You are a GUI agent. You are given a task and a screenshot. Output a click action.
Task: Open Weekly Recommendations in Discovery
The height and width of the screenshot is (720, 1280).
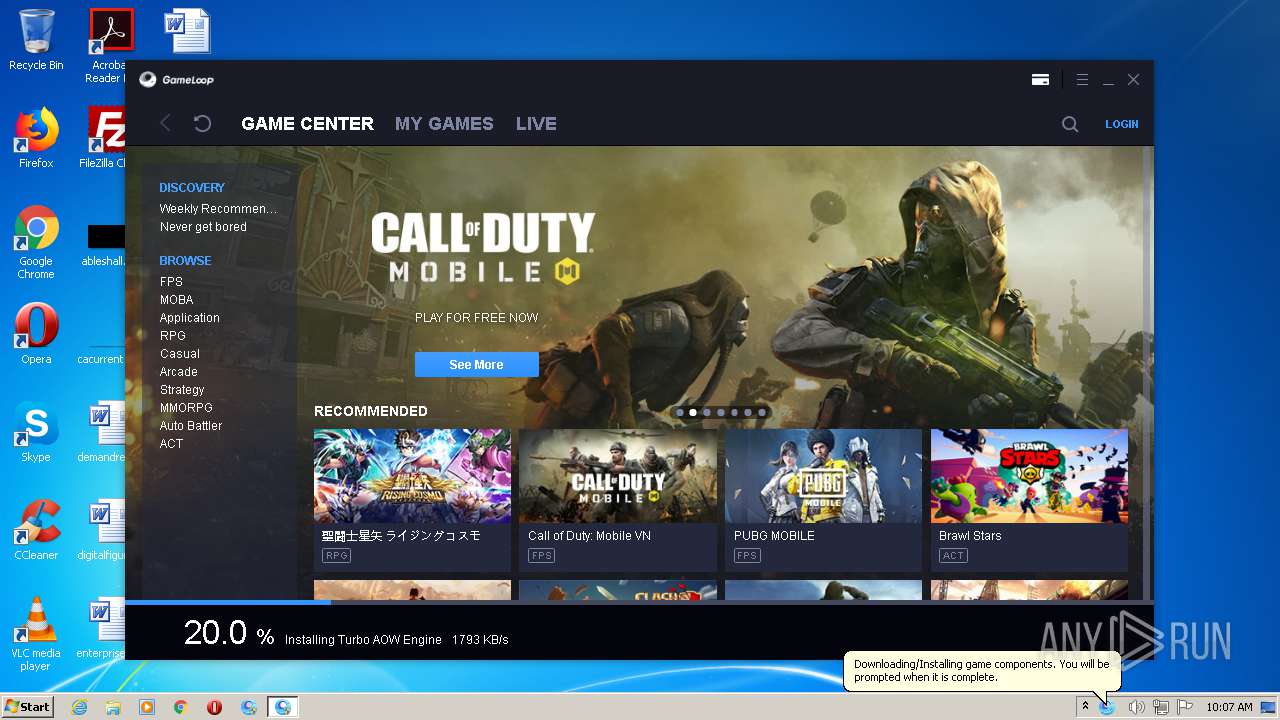(x=218, y=209)
